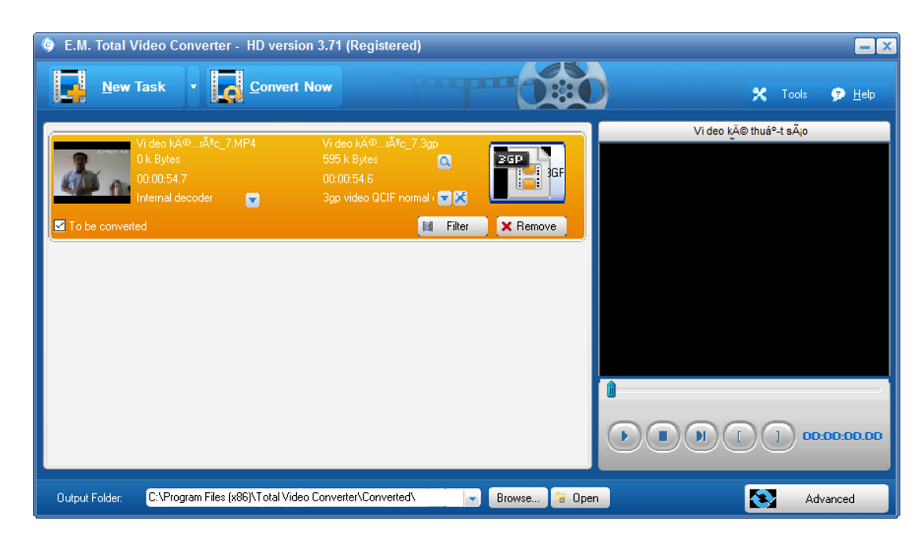
Task: Click the 595 k Bytes size text
Action: pyautogui.click(x=350, y=159)
